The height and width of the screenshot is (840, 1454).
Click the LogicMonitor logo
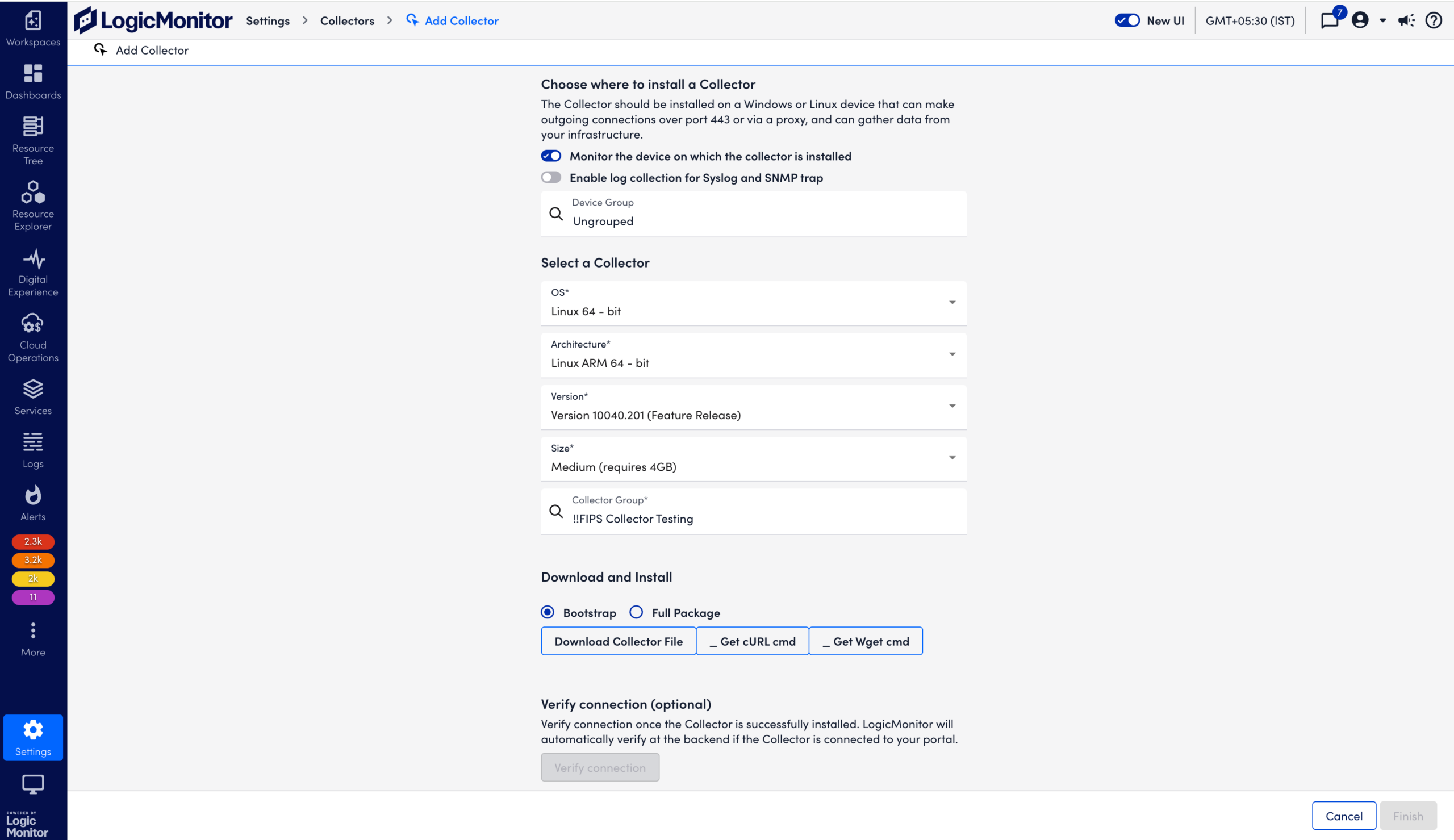click(153, 20)
